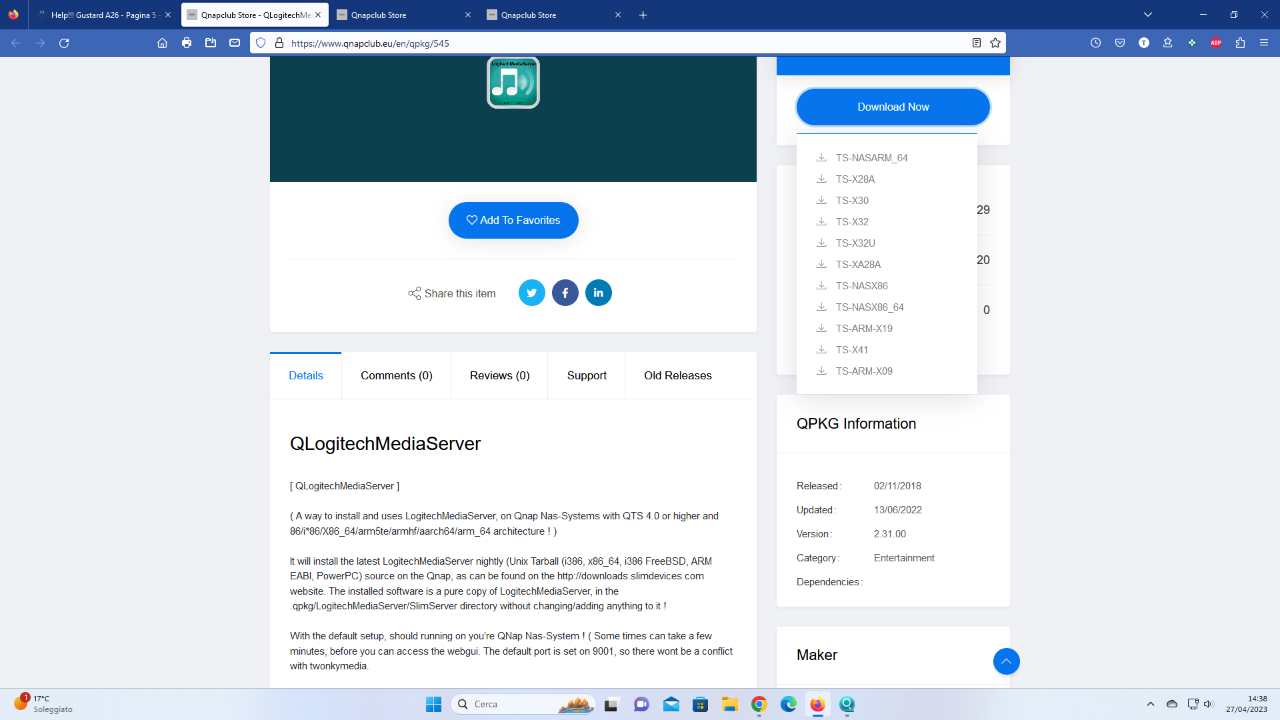Screen dimensions: 1280x720
Task: Open a new browser tab
Action: coord(643,15)
